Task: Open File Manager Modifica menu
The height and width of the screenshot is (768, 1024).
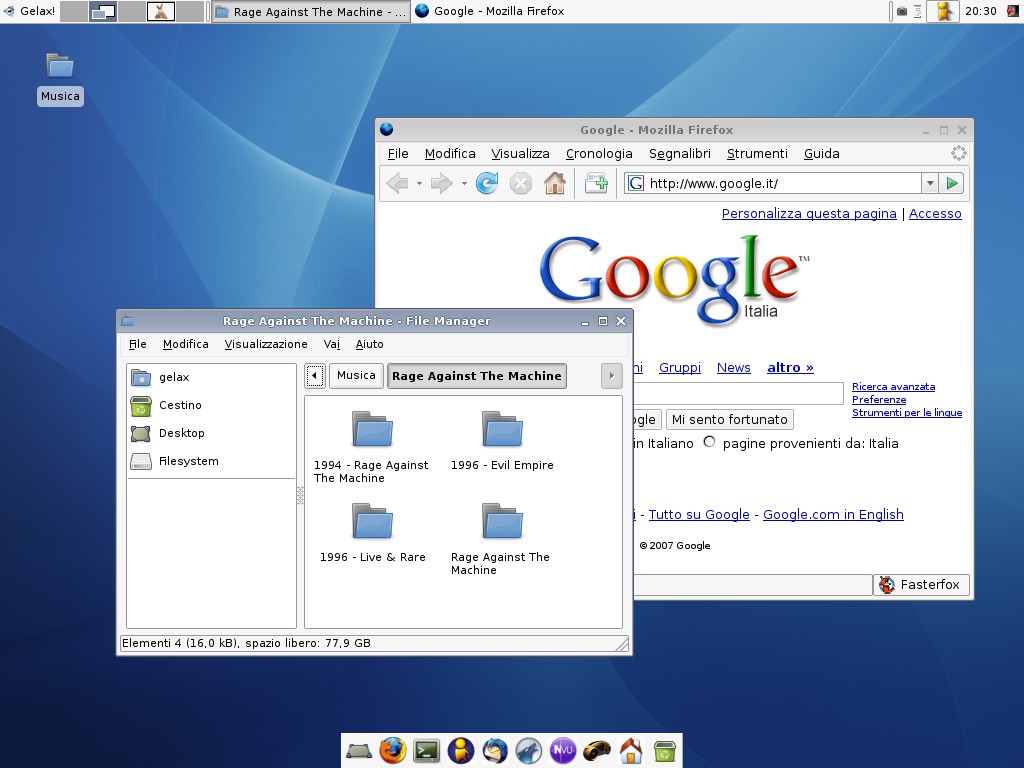Action: click(x=185, y=344)
